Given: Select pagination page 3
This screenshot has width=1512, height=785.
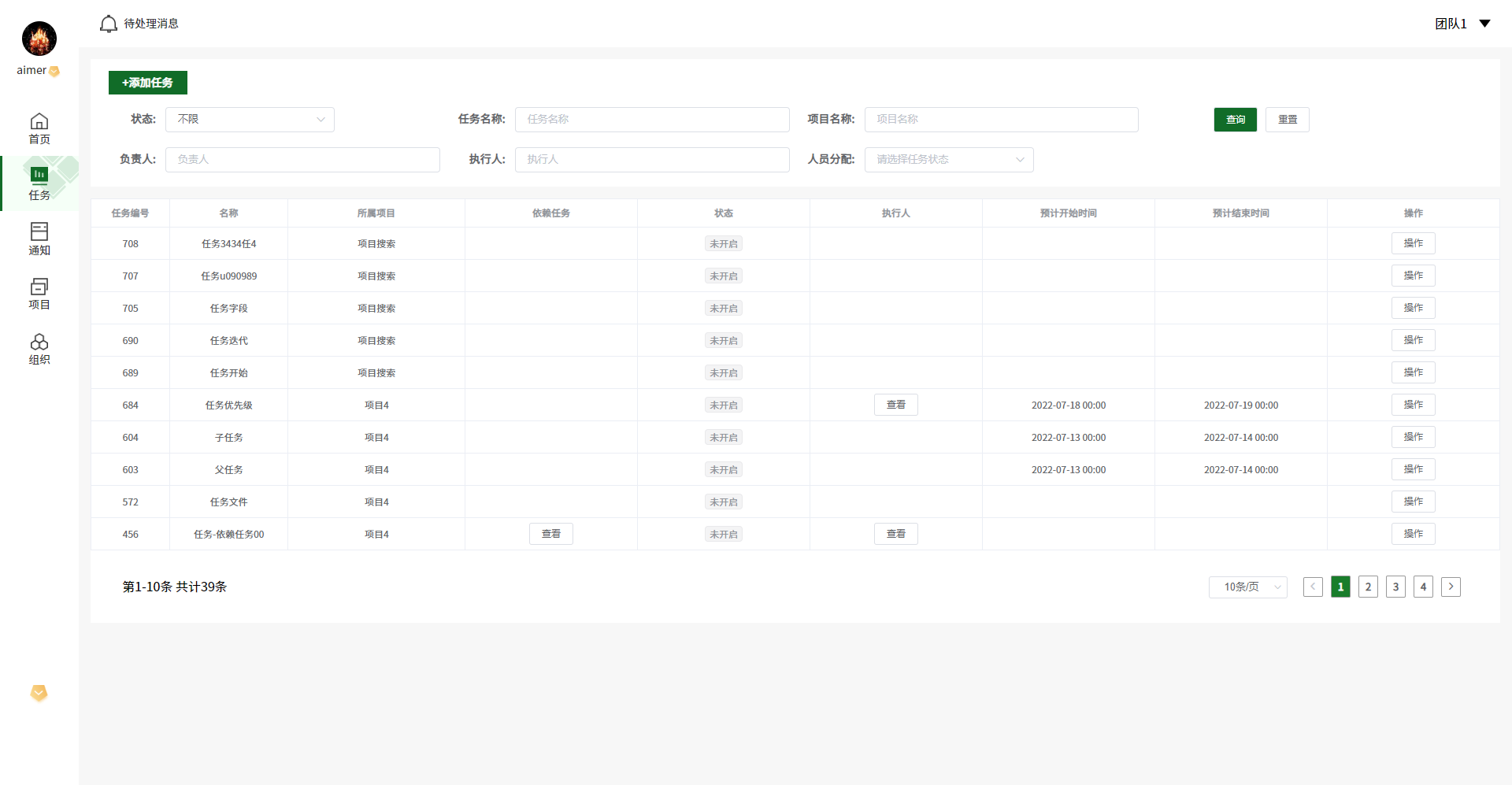Looking at the screenshot, I should point(1395,587).
